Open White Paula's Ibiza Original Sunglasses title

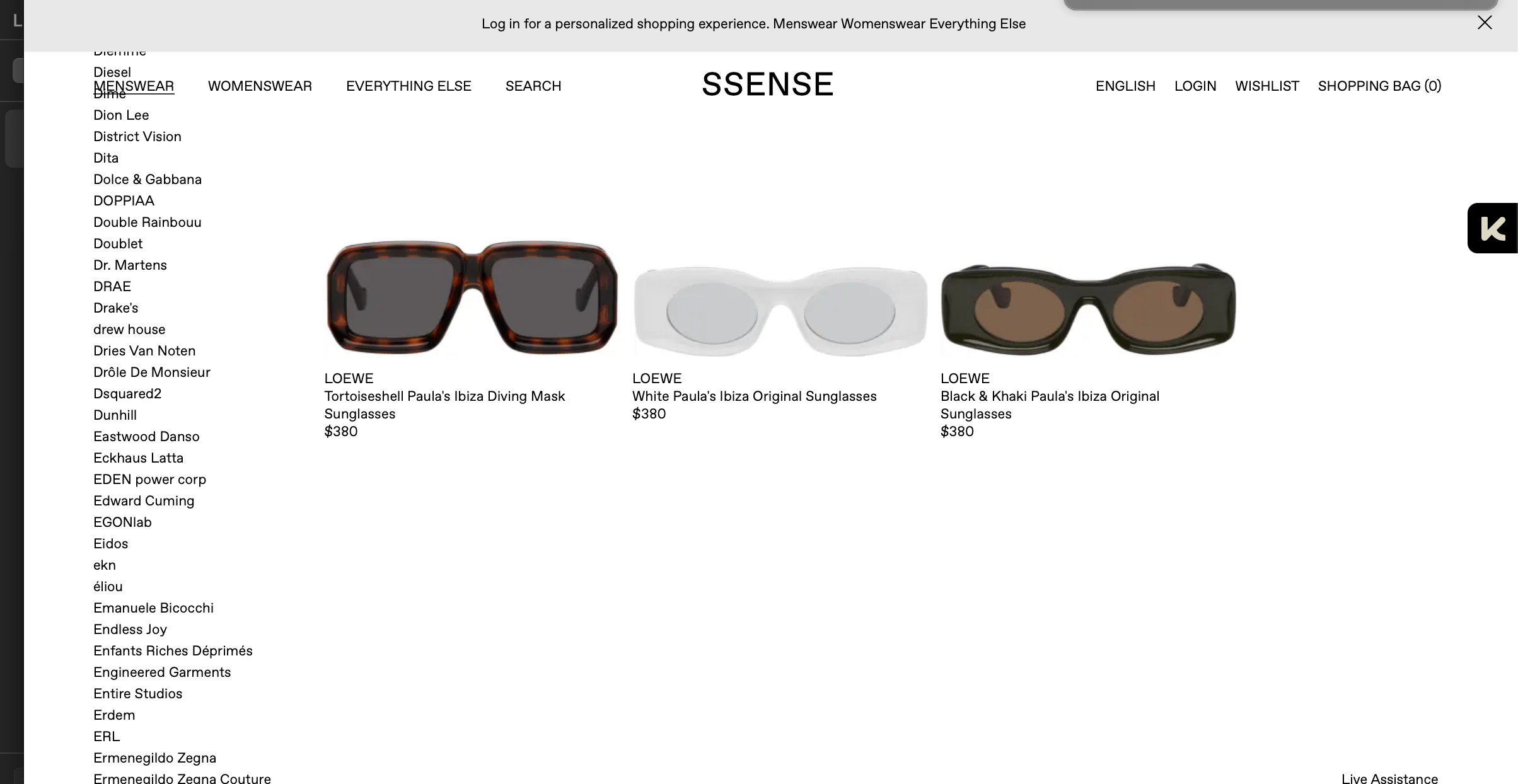coord(755,396)
